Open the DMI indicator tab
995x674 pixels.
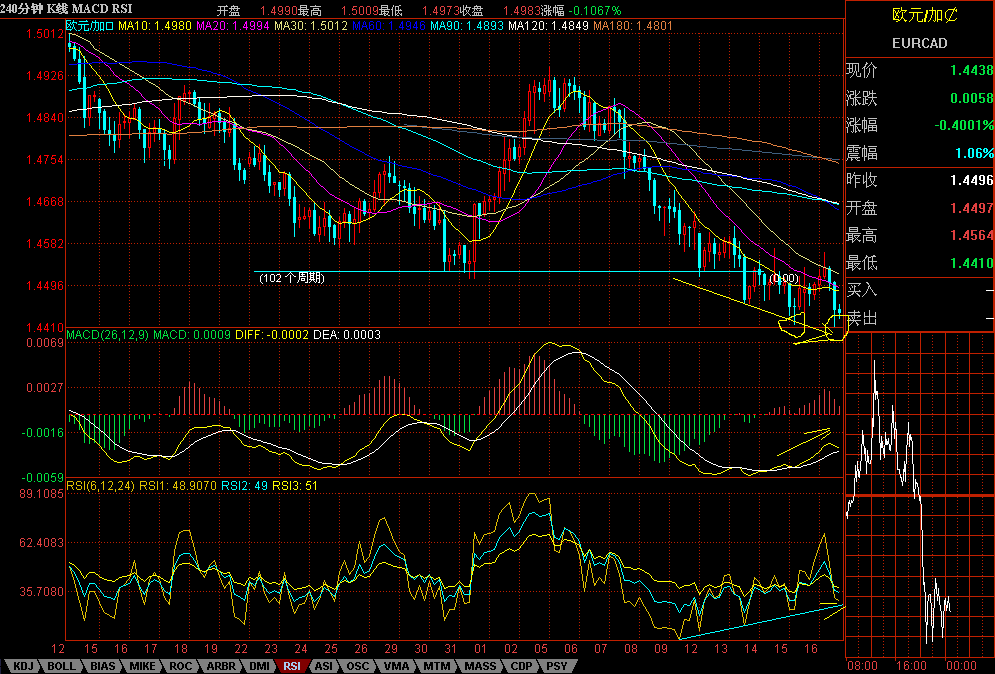[x=259, y=666]
